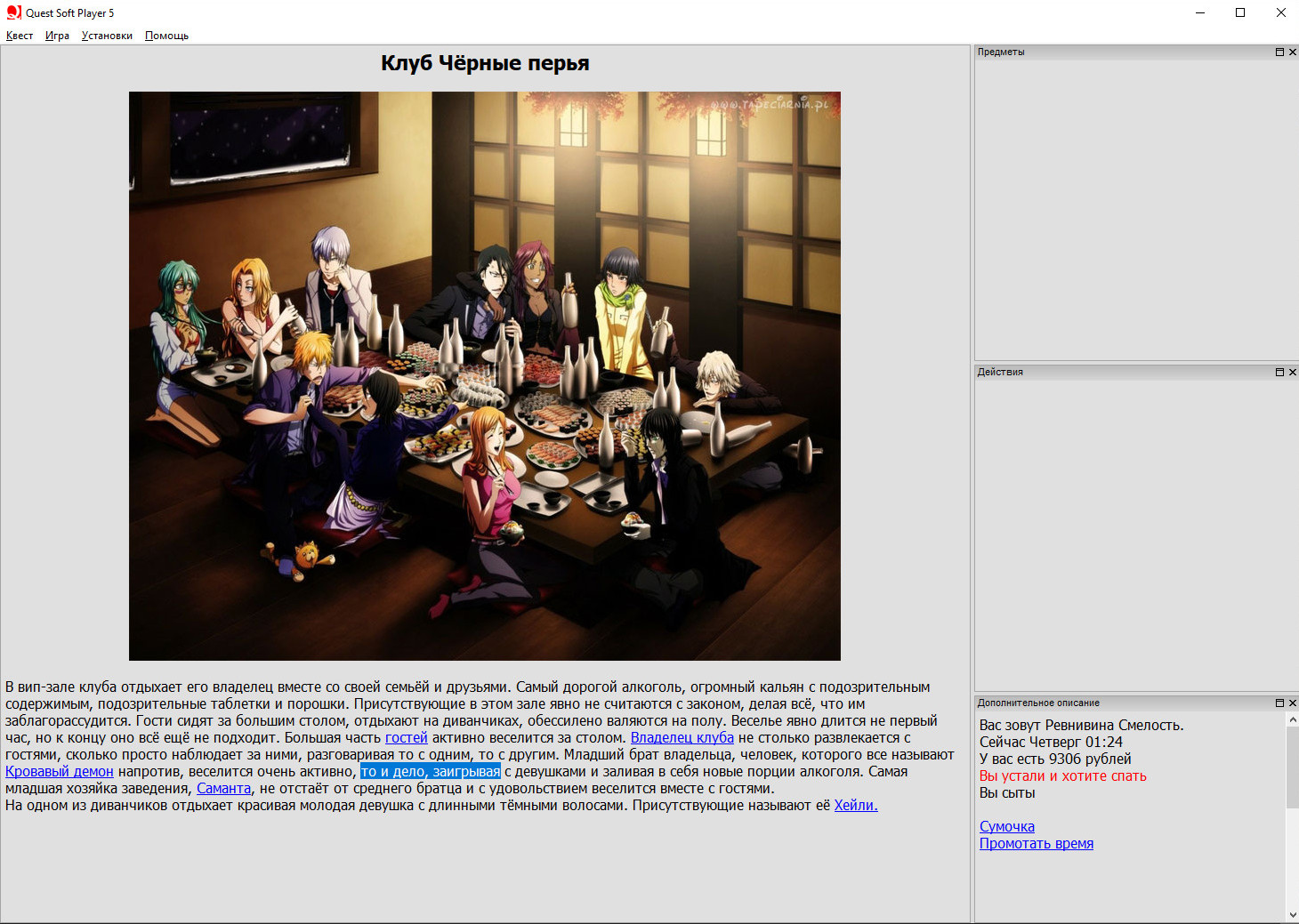Screen dimensions: 1299x924
Task: Open the Игра menu
Action: [57, 36]
